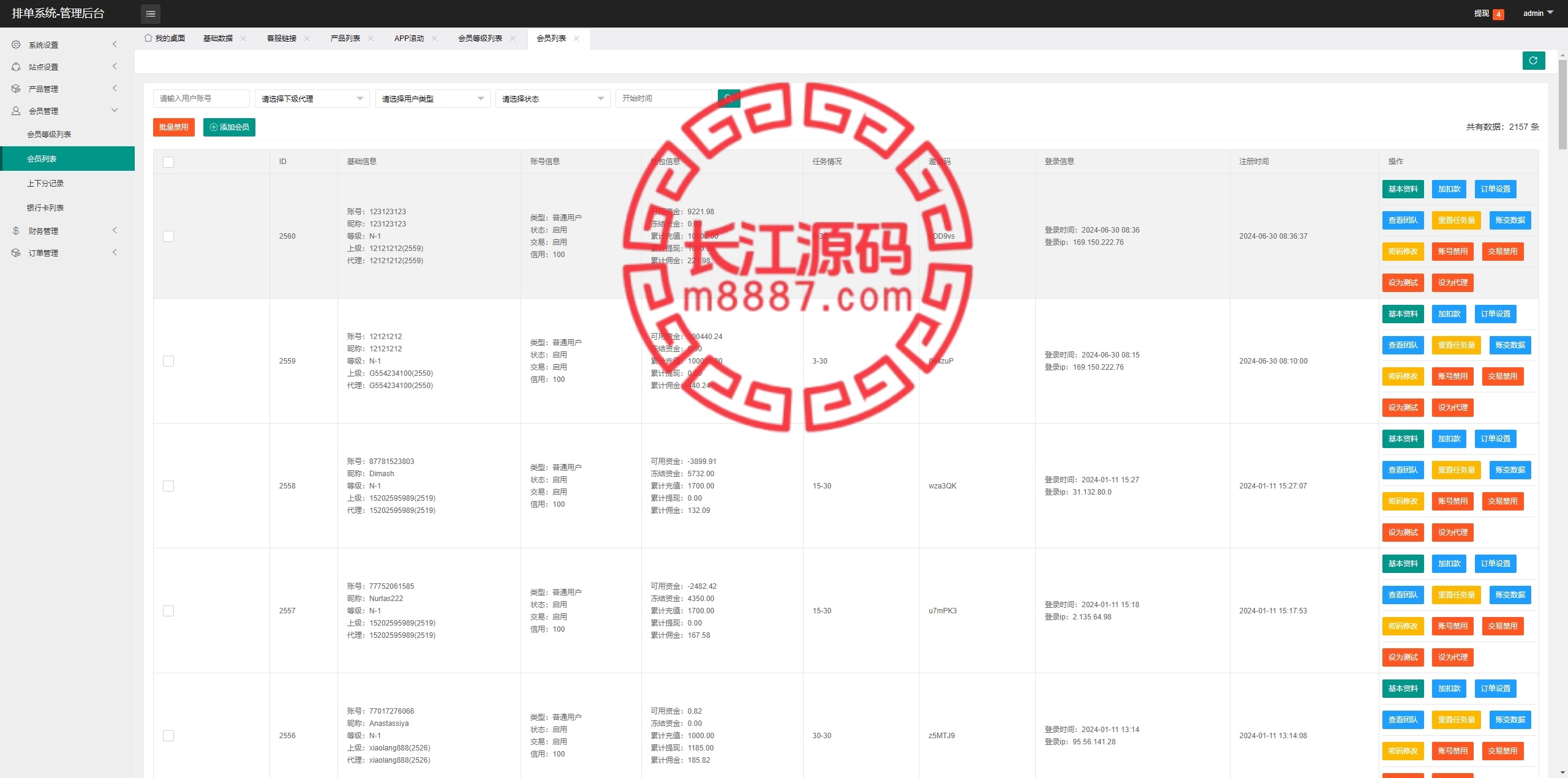Click 订单设置 for member 2558
Image resolution: width=1568 pixels, height=778 pixels.
click(x=1496, y=439)
